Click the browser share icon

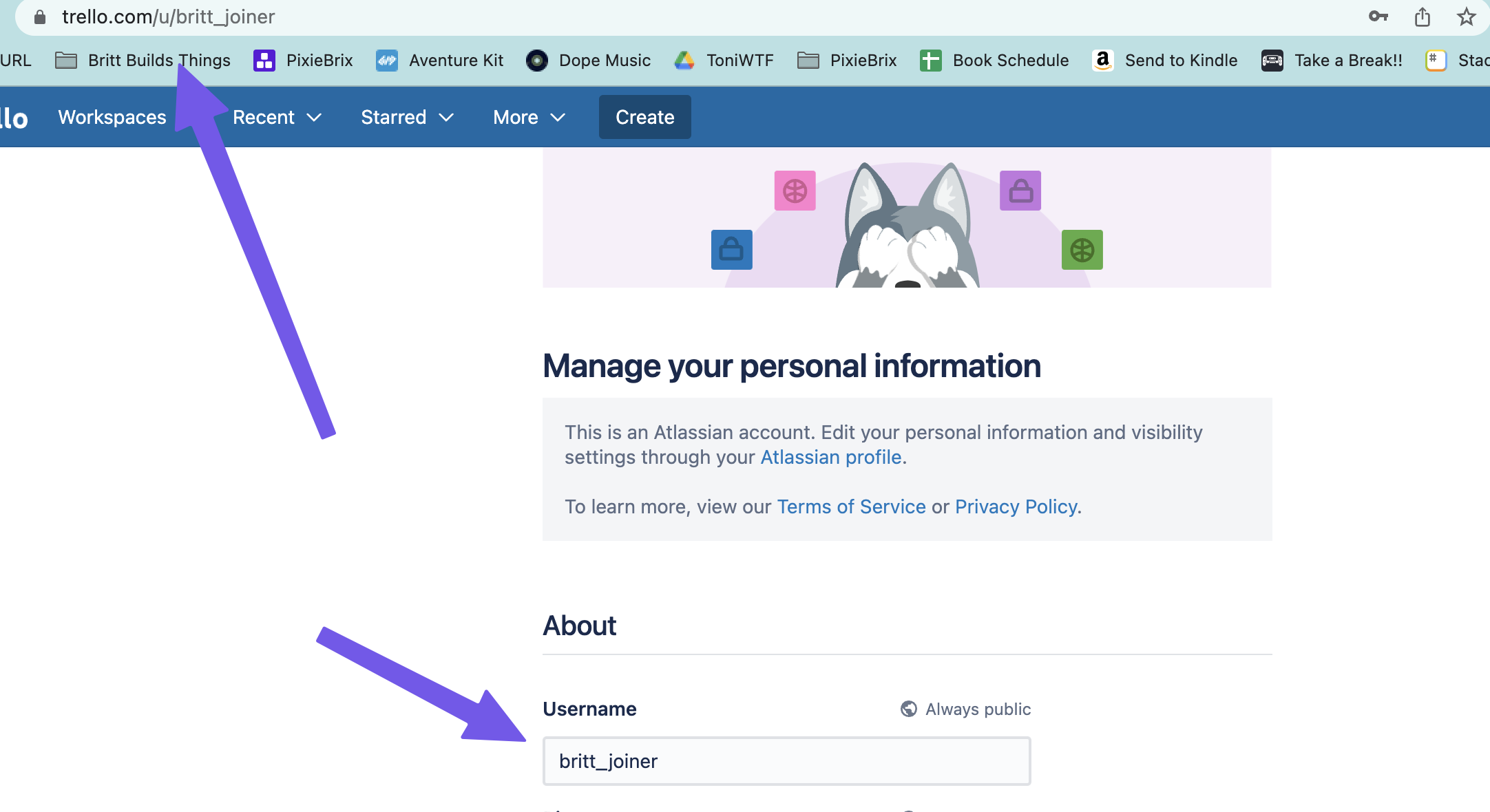pyautogui.click(x=1423, y=17)
